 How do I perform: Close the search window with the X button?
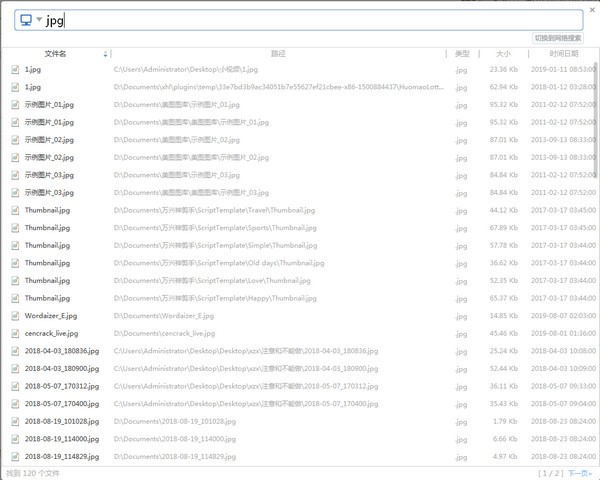(x=591, y=6)
